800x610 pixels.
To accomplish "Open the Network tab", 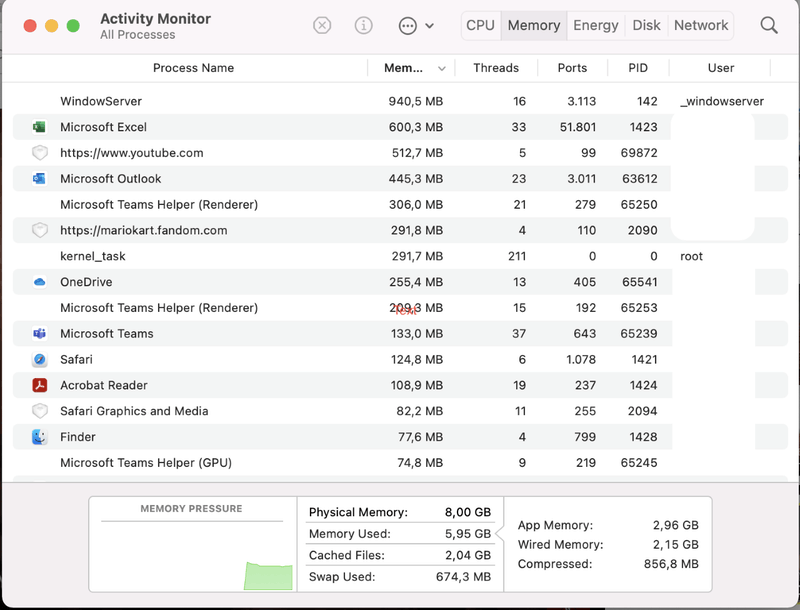I will (701, 25).
